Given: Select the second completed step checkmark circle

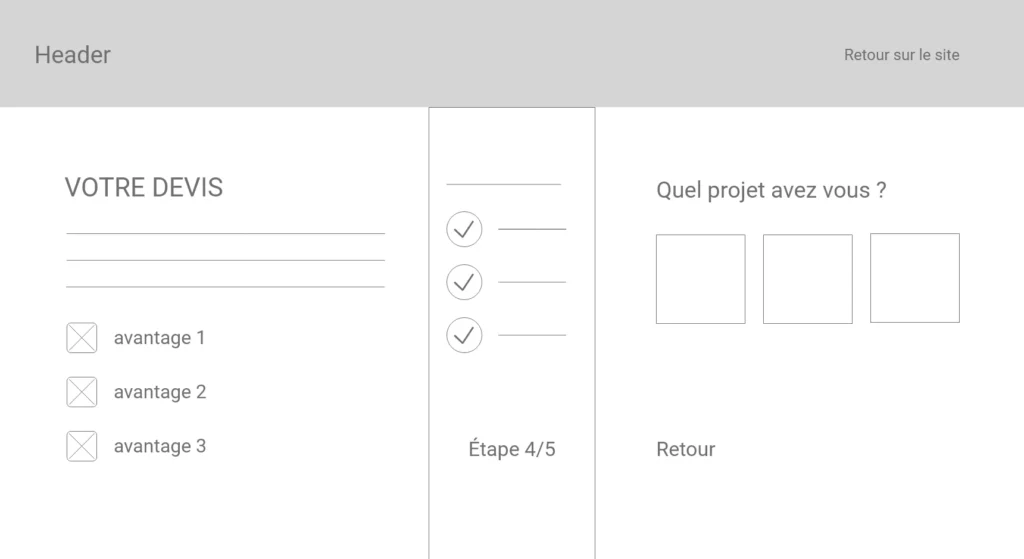Looking at the screenshot, I should click(x=464, y=282).
